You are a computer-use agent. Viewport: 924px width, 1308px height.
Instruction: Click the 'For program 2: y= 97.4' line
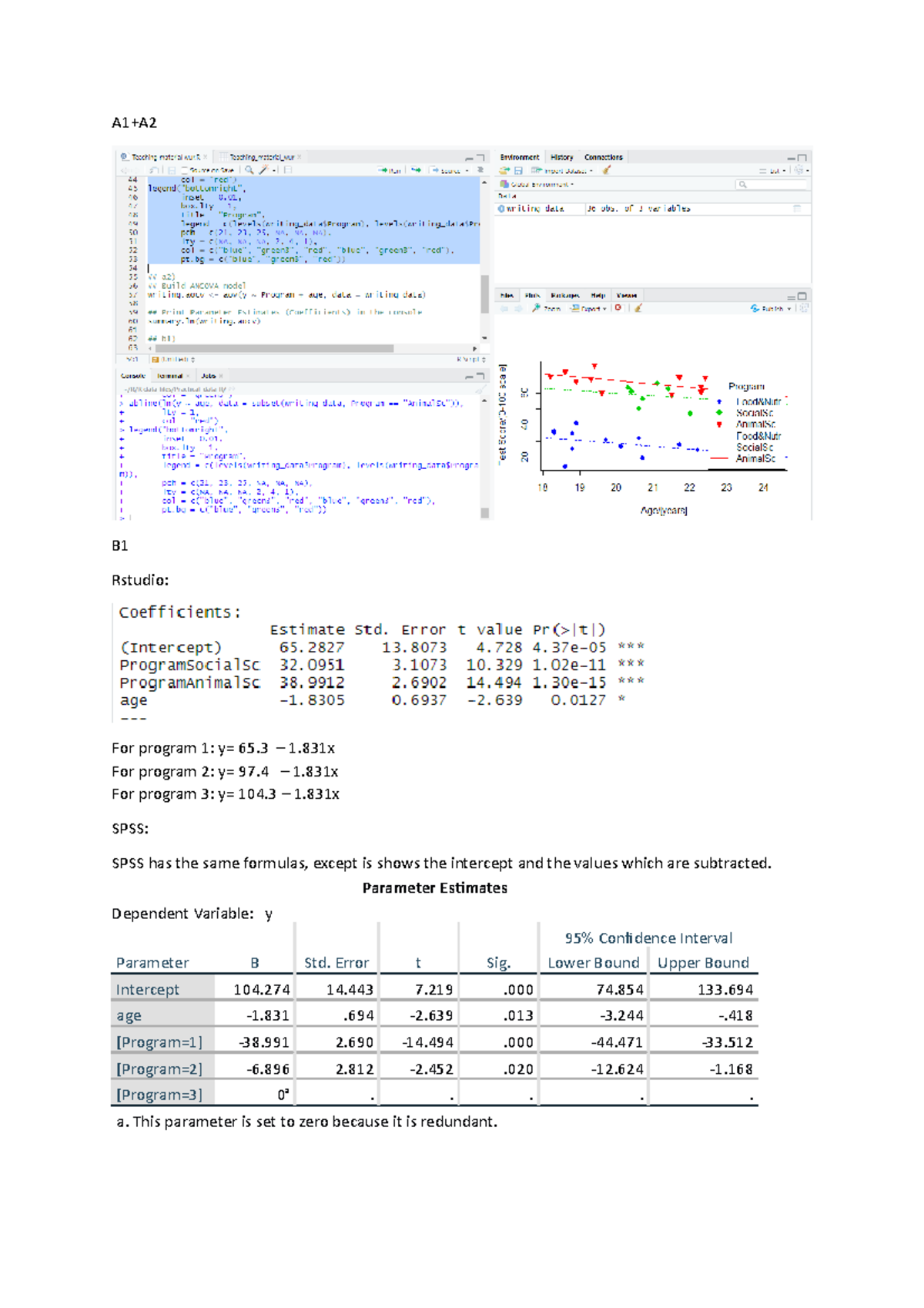pos(225,772)
